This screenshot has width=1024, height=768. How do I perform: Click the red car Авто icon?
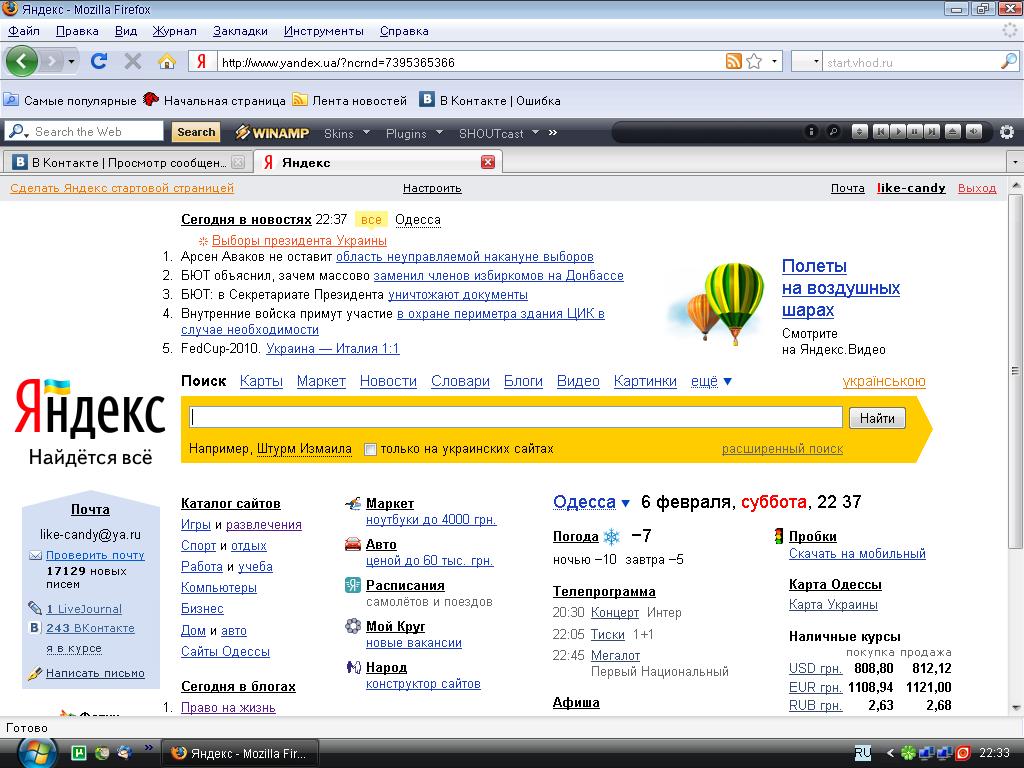[353, 544]
